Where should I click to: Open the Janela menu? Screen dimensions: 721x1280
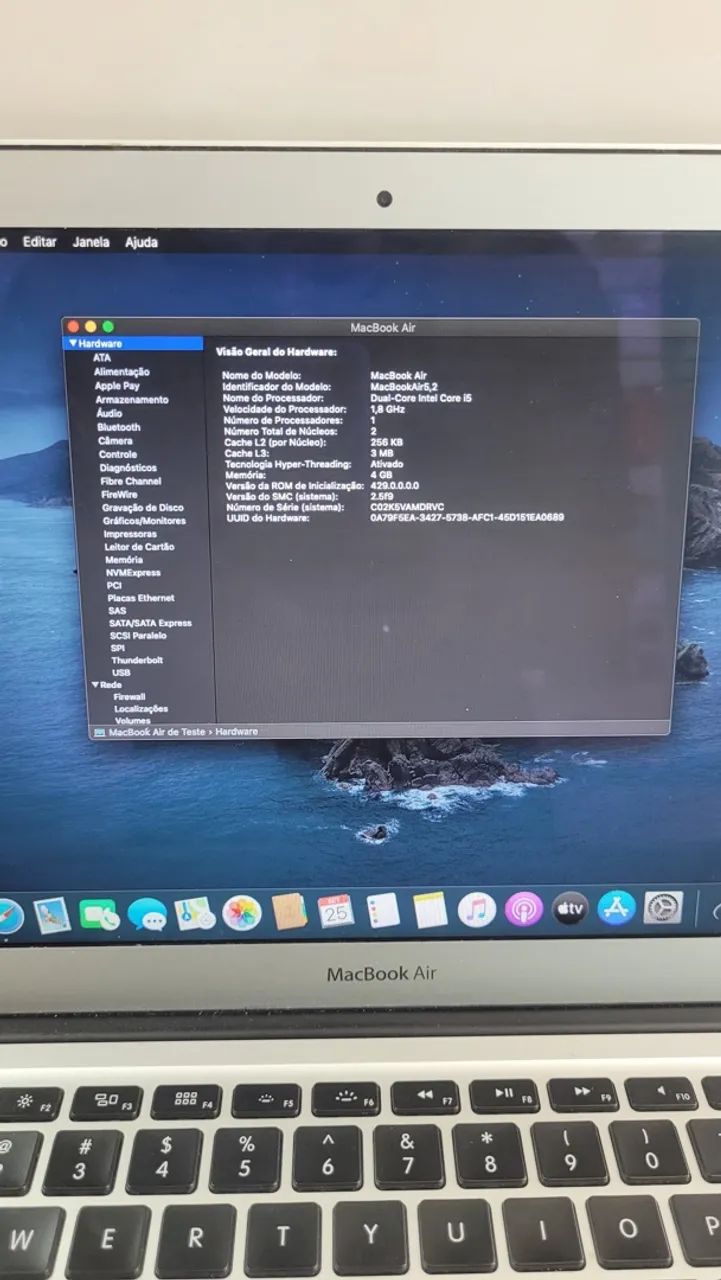[91, 242]
